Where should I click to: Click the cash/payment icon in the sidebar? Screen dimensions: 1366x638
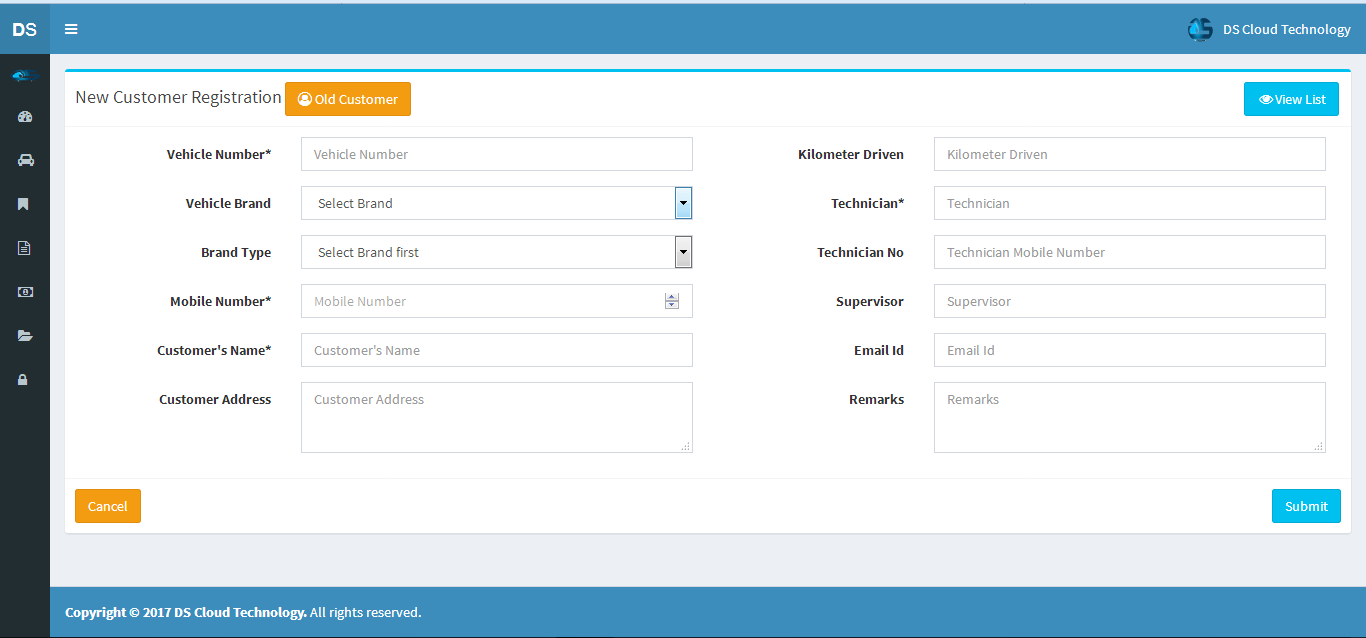coord(23,291)
